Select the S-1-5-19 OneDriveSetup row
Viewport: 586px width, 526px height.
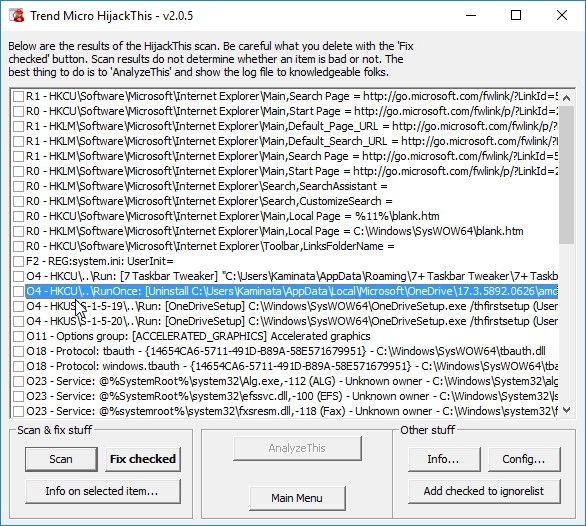point(292,306)
